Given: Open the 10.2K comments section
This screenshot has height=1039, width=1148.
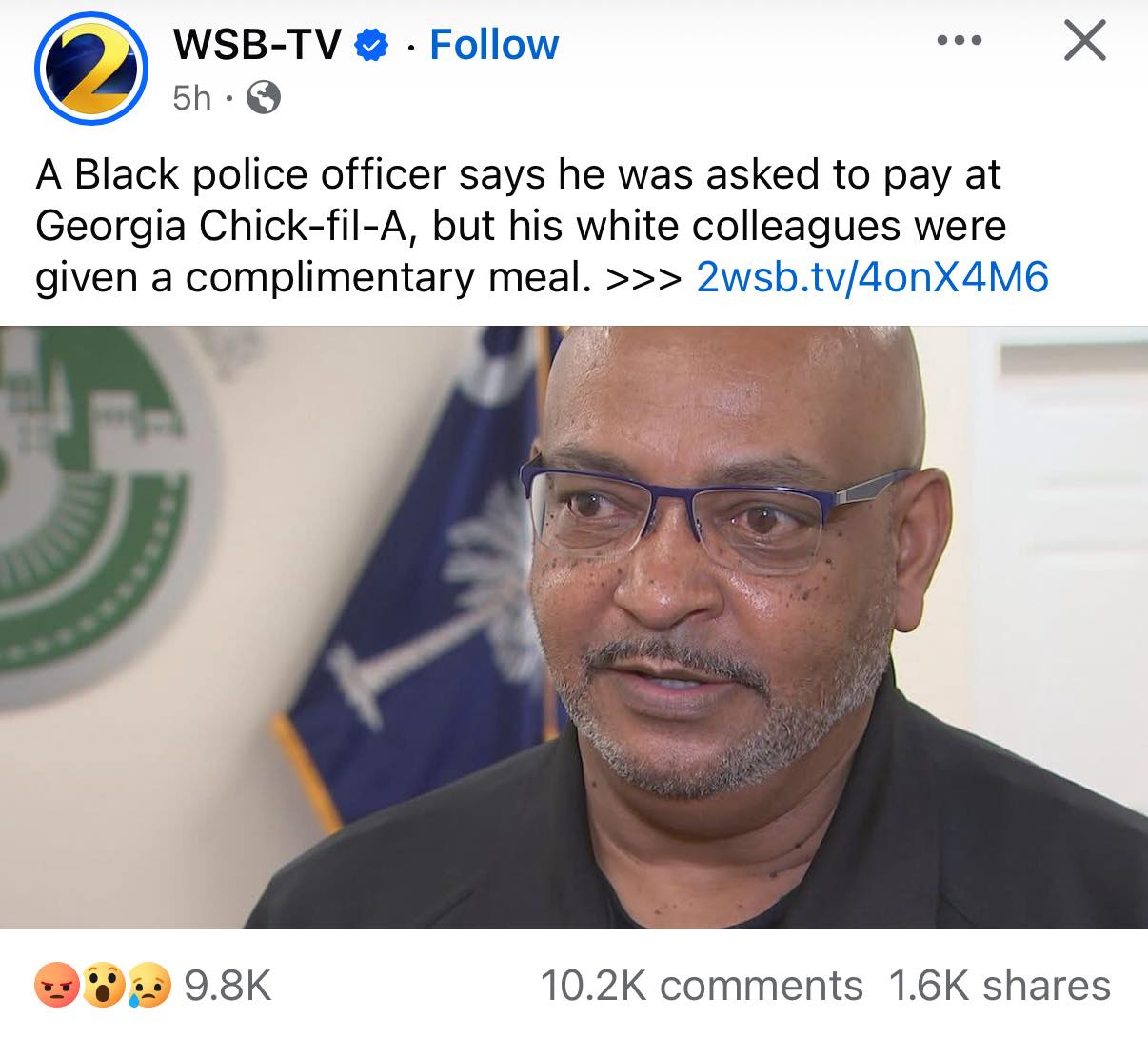Looking at the screenshot, I should [x=702, y=986].
